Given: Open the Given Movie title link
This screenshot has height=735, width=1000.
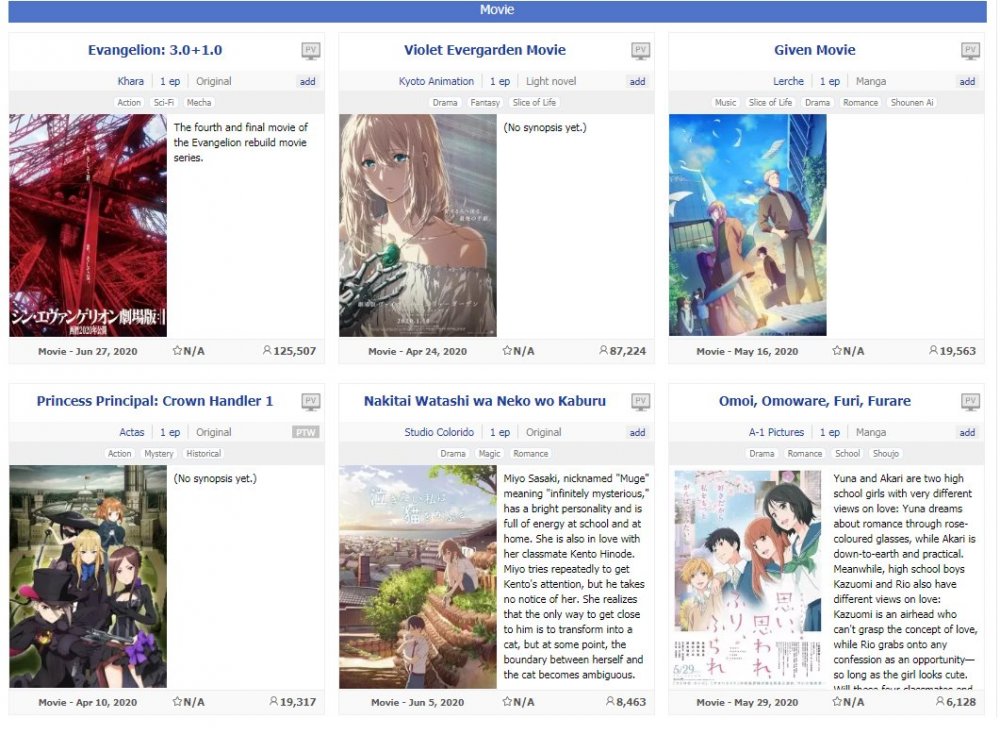Looking at the screenshot, I should point(814,50).
